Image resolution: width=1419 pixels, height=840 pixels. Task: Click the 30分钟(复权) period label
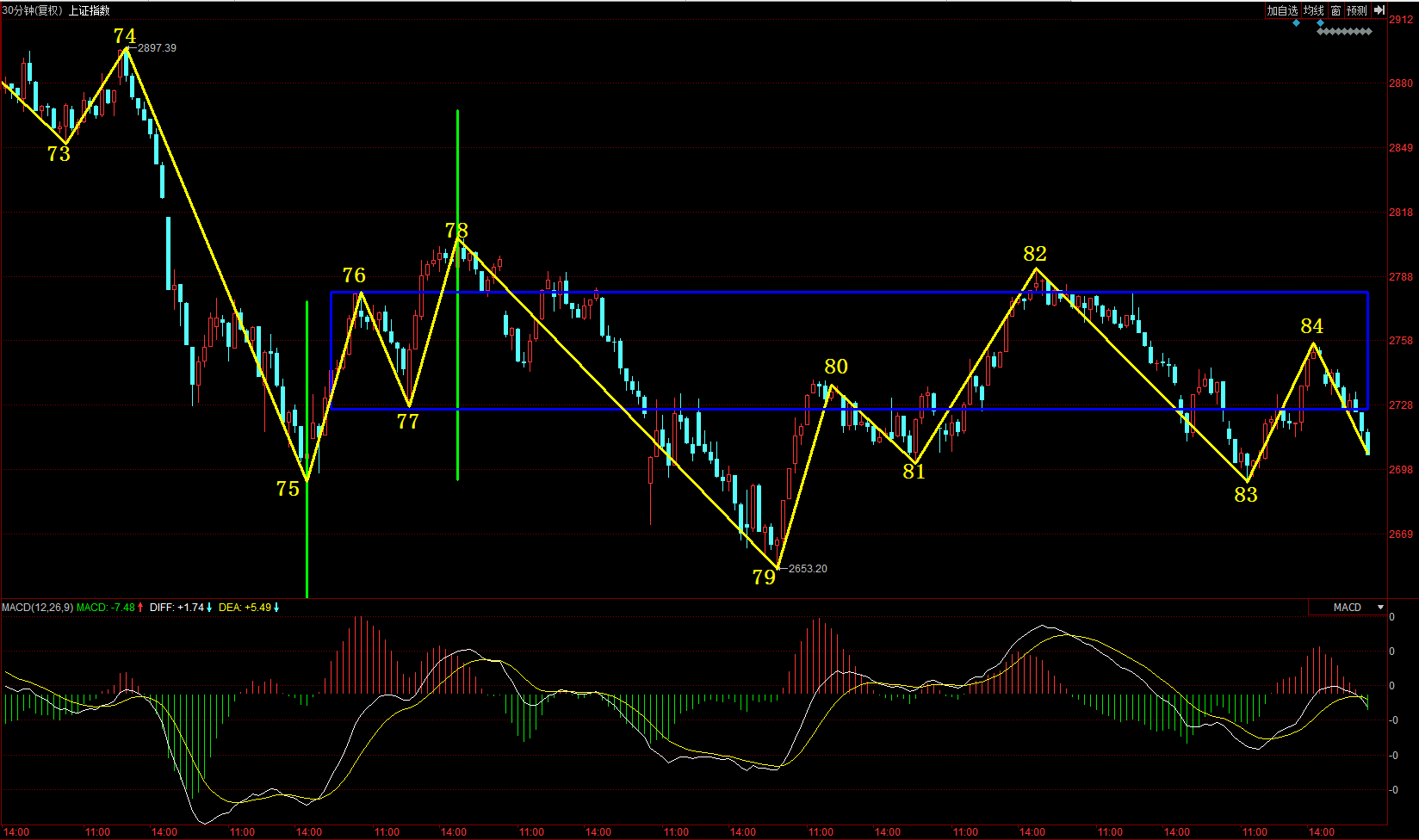(33, 10)
